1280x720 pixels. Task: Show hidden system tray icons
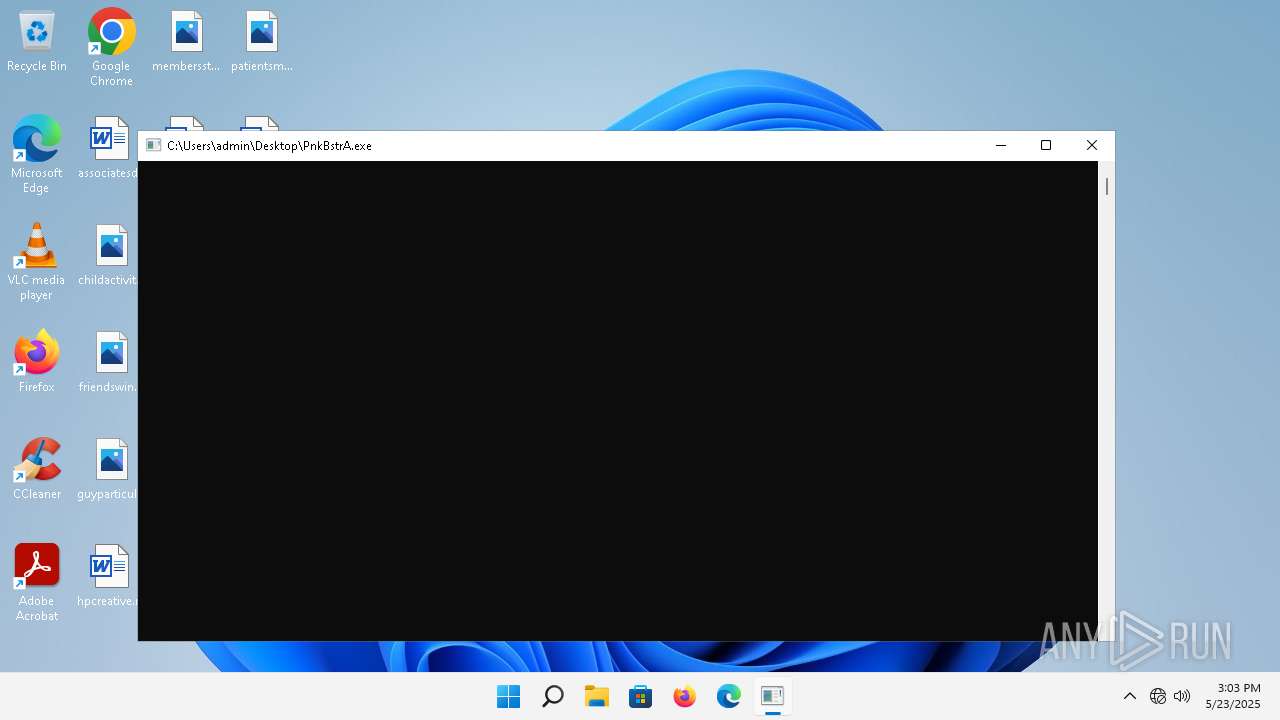1130,696
